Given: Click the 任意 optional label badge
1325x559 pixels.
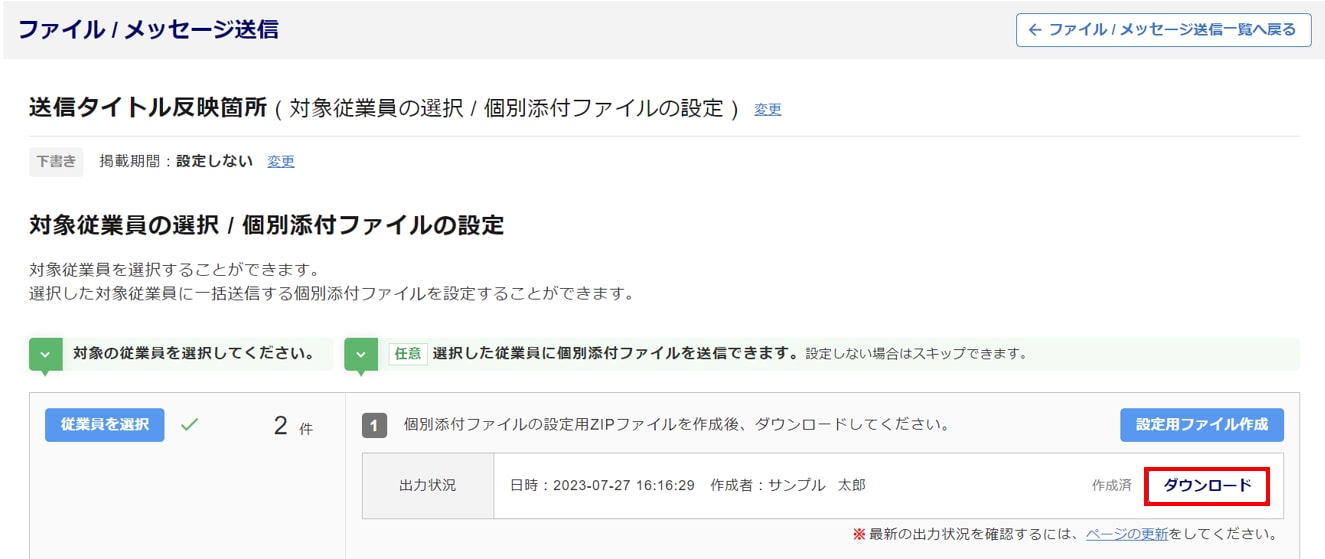Looking at the screenshot, I should pos(408,354).
